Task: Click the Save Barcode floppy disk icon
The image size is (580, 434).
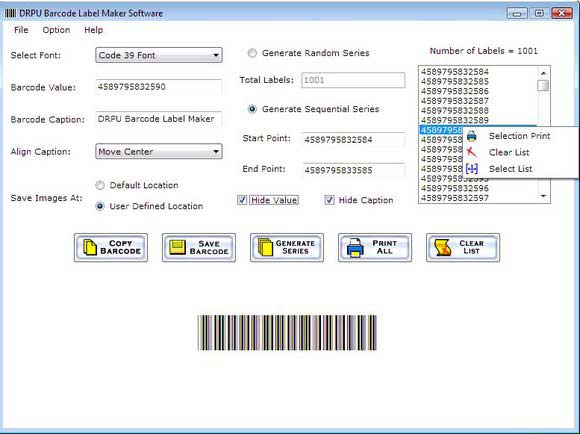Action: 178,248
